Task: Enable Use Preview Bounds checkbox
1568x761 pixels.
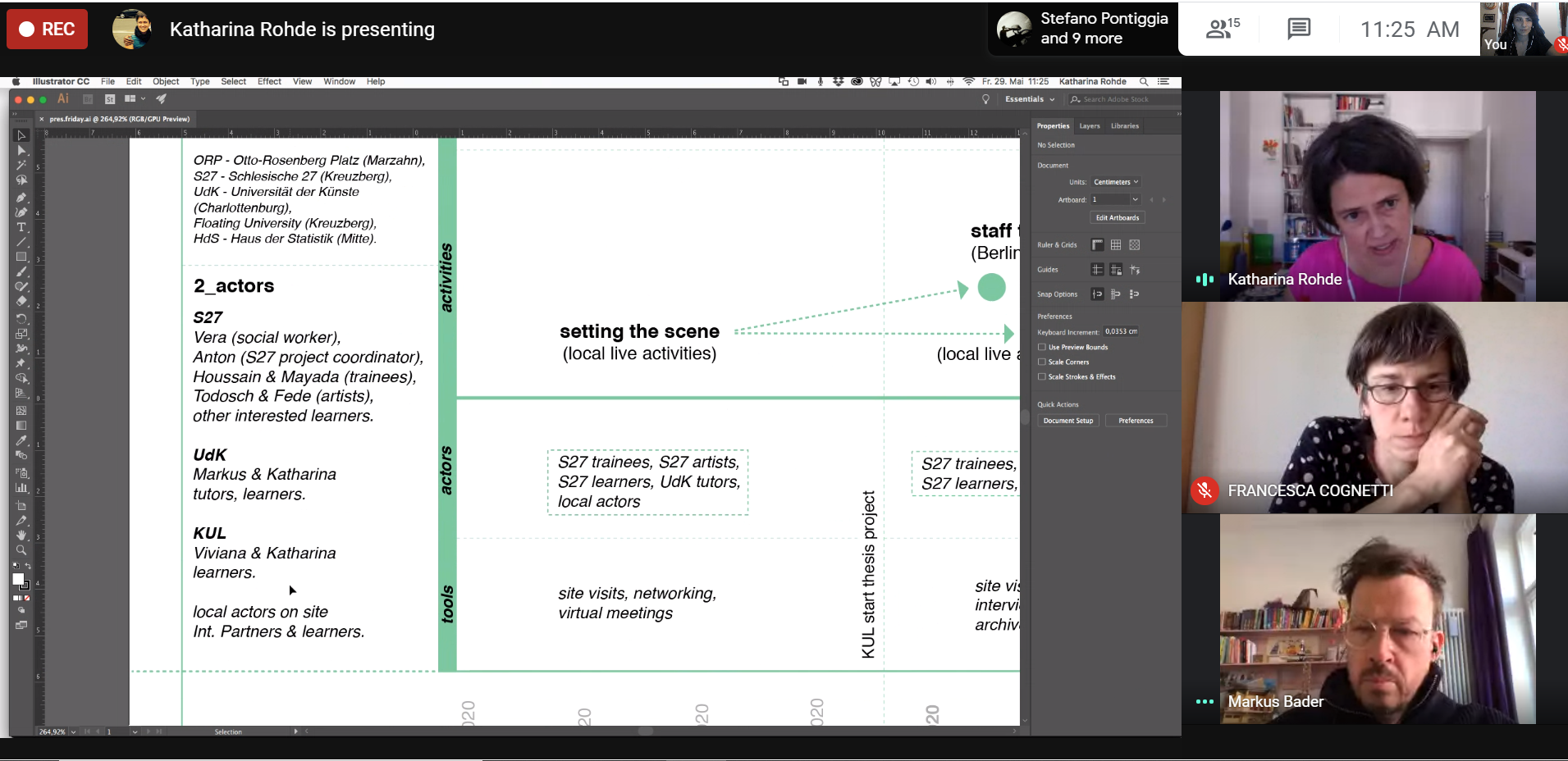Action: (1042, 348)
